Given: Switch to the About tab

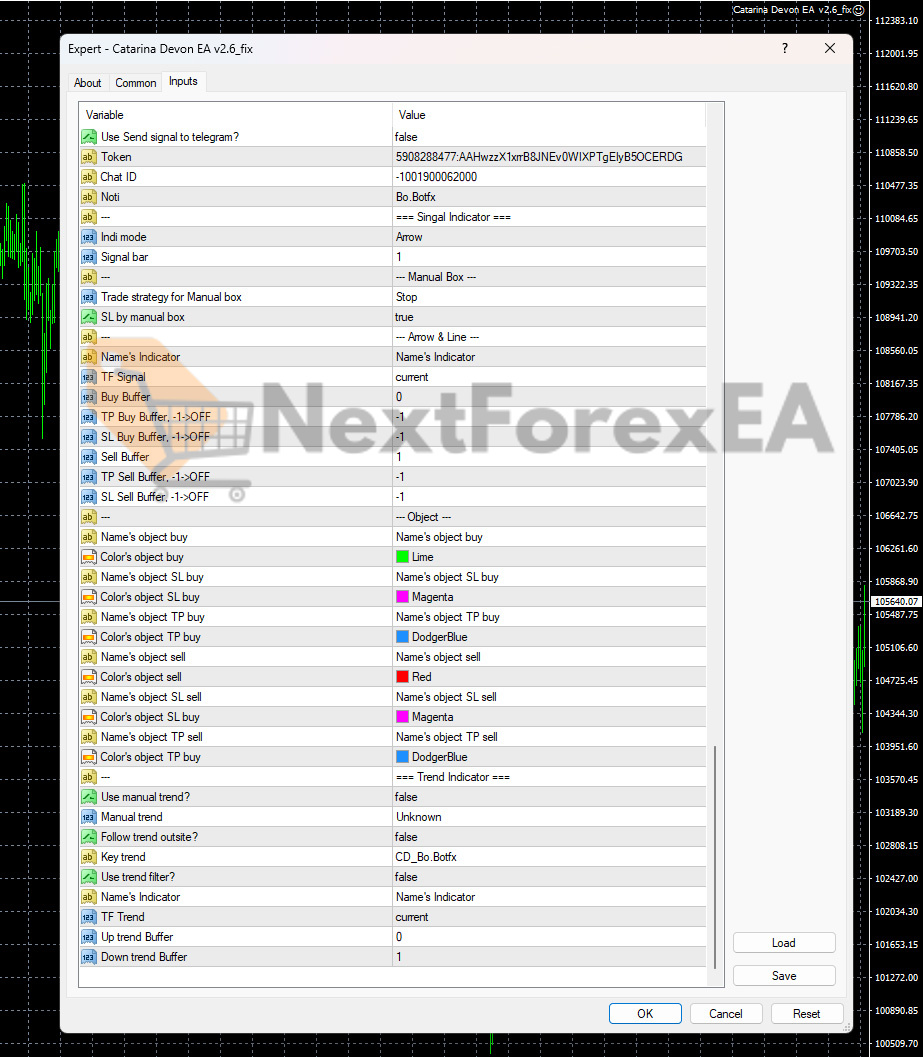Looking at the screenshot, I should click(88, 83).
